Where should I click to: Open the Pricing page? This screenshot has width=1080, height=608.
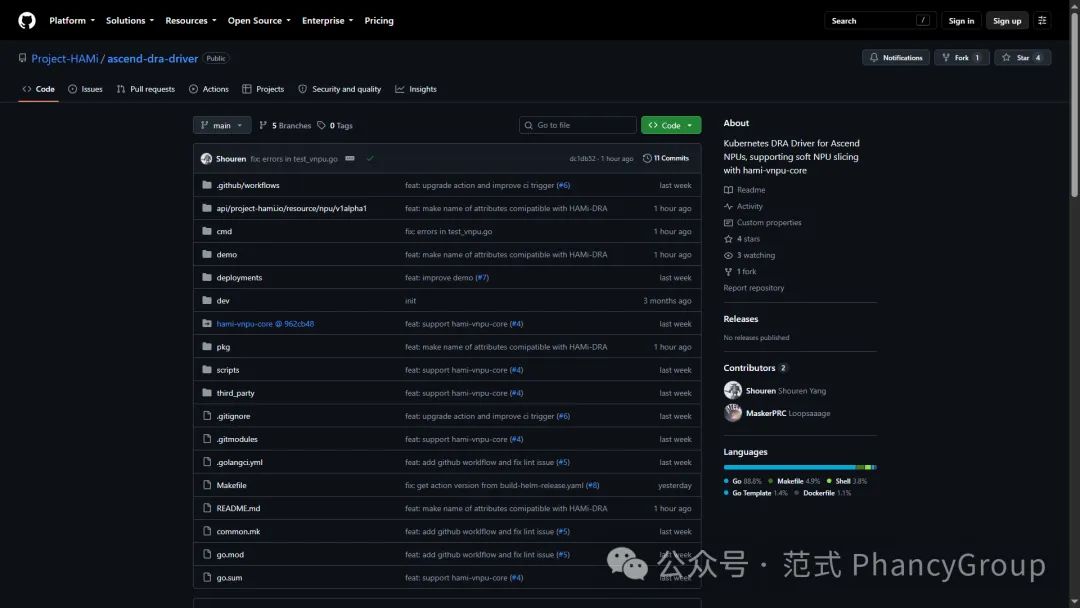click(x=379, y=21)
